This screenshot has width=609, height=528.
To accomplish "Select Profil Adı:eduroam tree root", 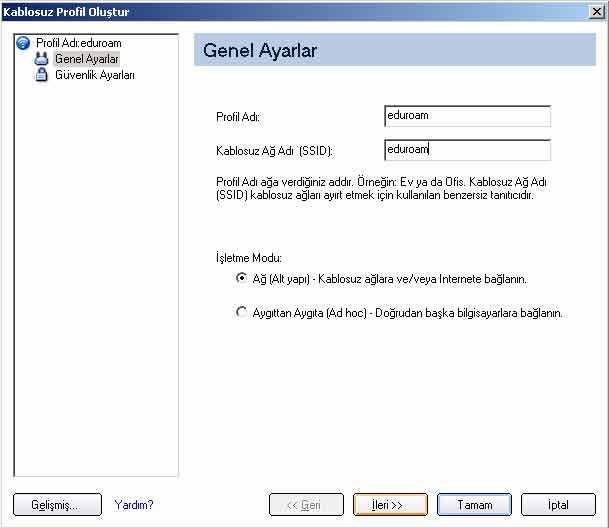I will [79, 43].
